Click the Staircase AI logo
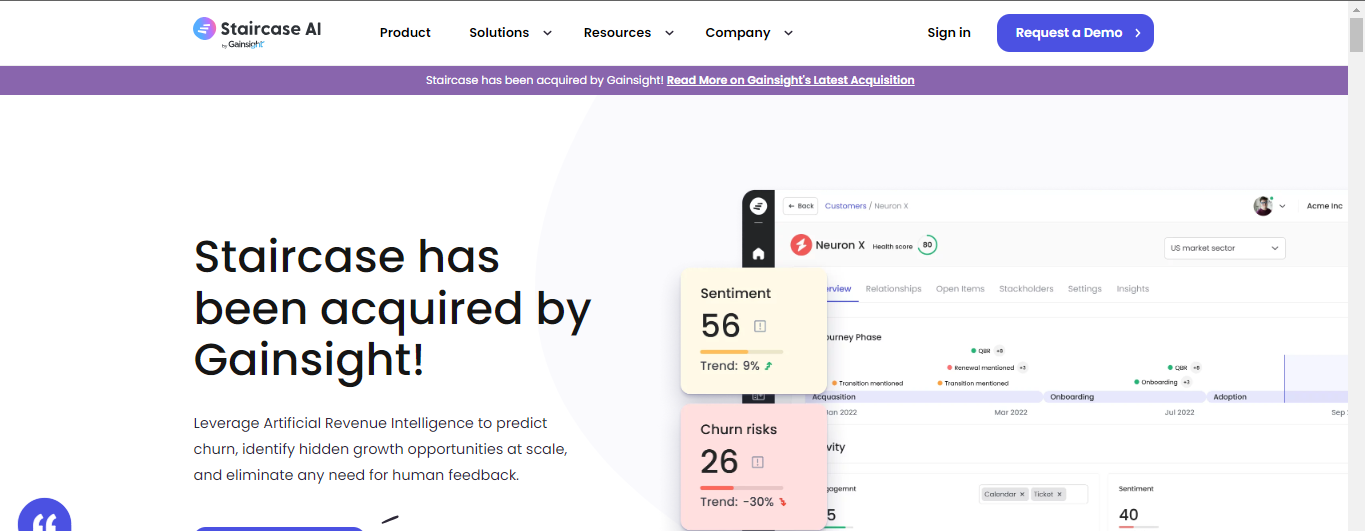Viewport: 1365px width, 531px height. click(x=257, y=32)
